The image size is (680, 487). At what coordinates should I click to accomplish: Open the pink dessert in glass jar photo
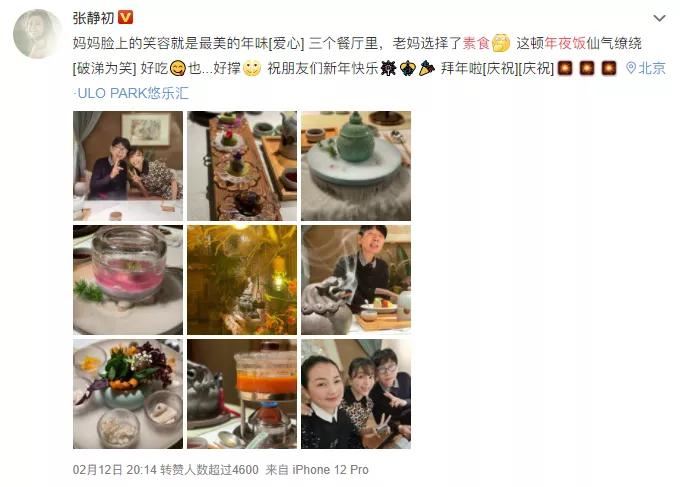pos(128,280)
